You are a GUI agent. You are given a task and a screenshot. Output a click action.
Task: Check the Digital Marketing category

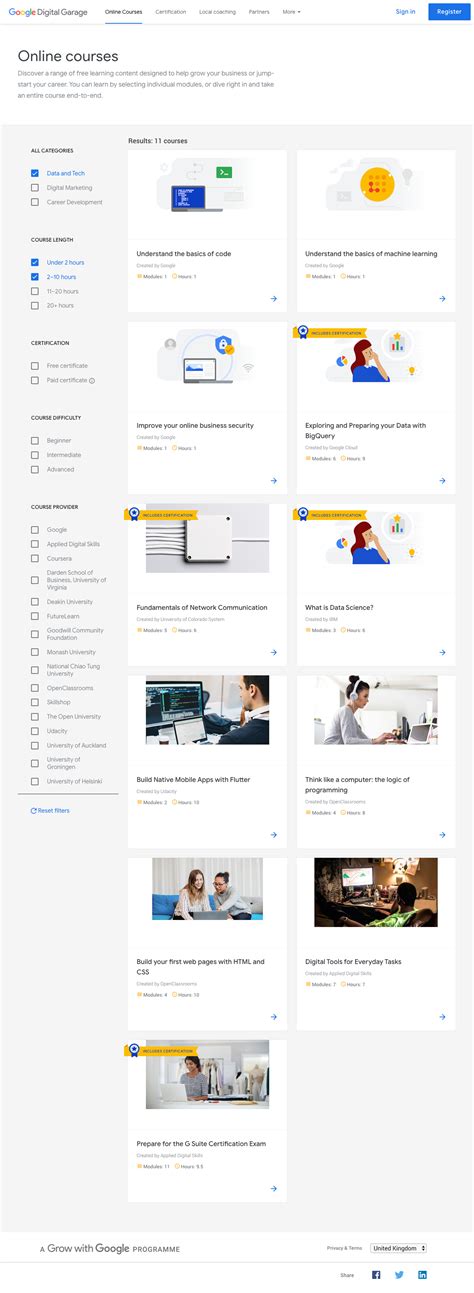click(35, 187)
